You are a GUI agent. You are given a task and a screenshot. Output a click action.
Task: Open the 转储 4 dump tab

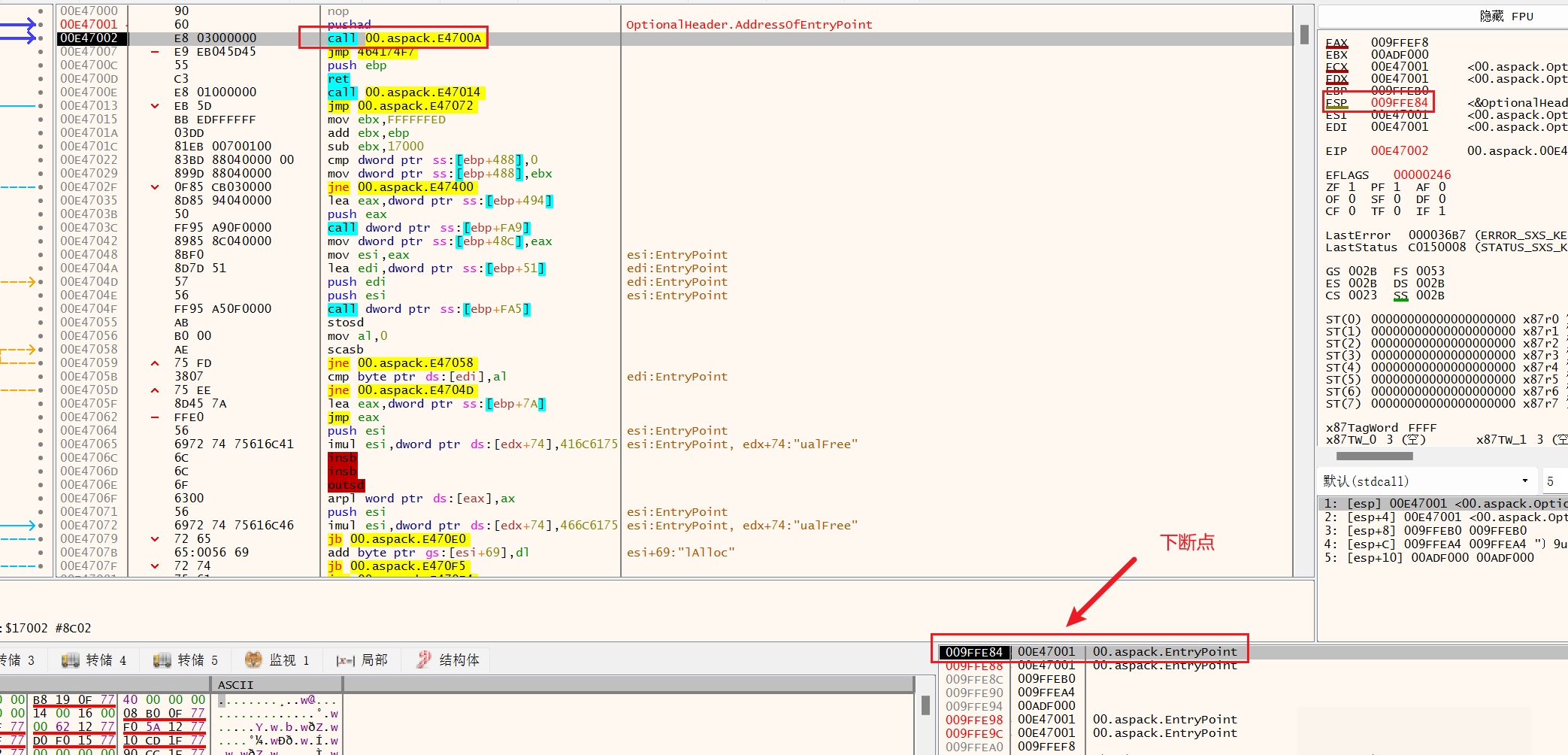[95, 660]
